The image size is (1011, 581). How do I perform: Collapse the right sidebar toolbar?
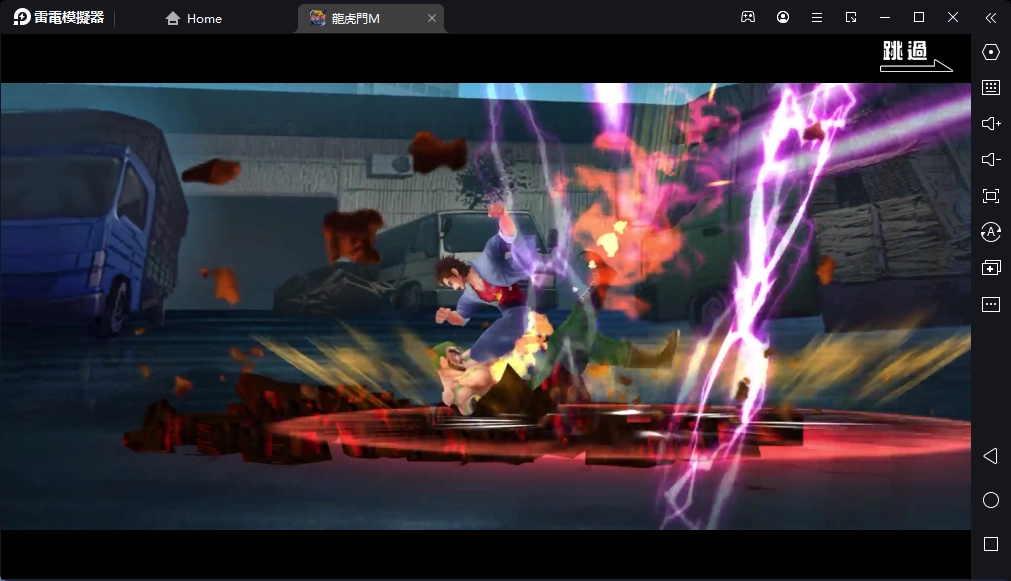(x=991, y=17)
